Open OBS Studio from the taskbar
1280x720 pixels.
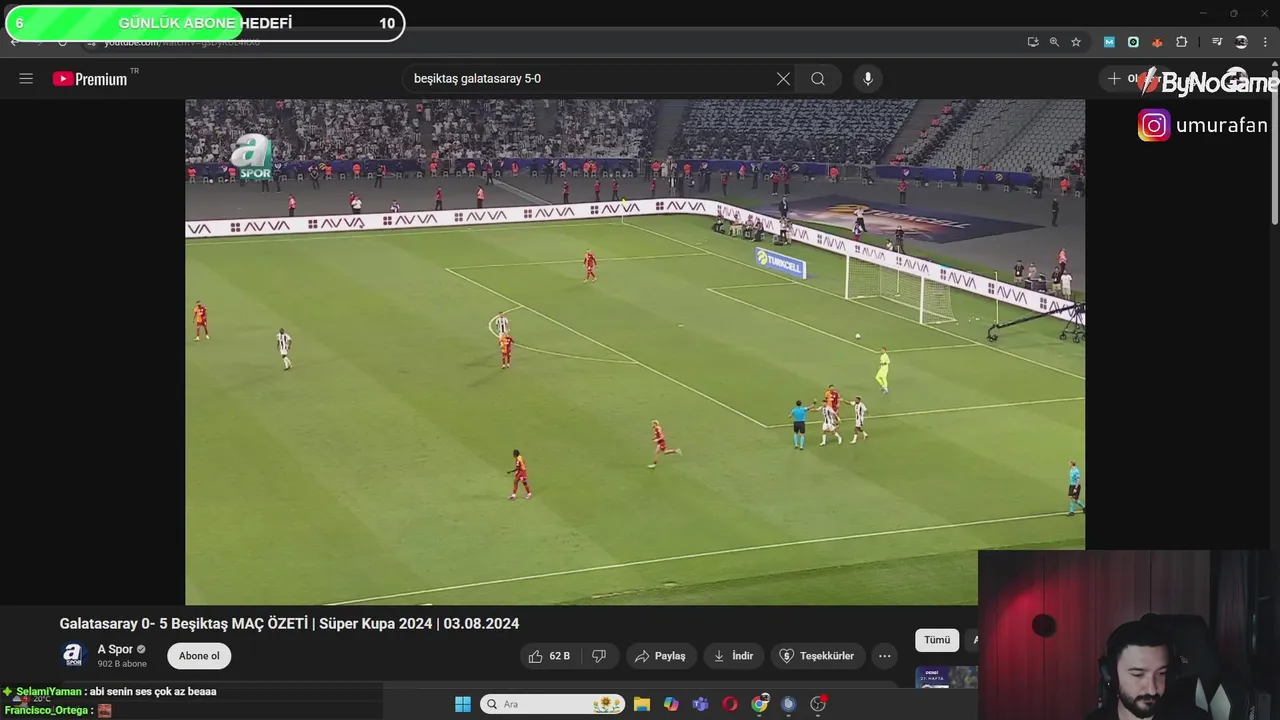(x=818, y=704)
